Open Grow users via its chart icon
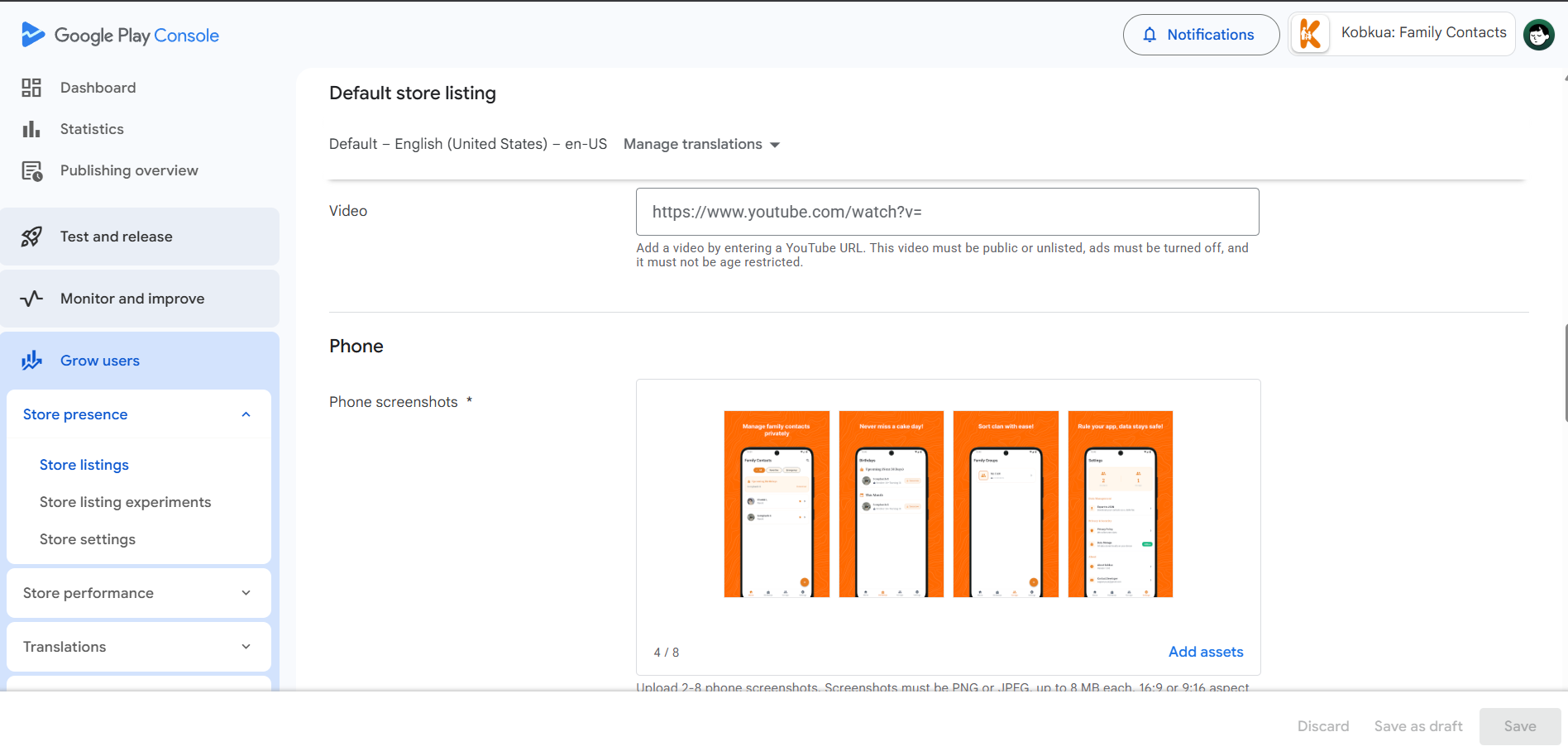1568x751 pixels. pyautogui.click(x=31, y=361)
